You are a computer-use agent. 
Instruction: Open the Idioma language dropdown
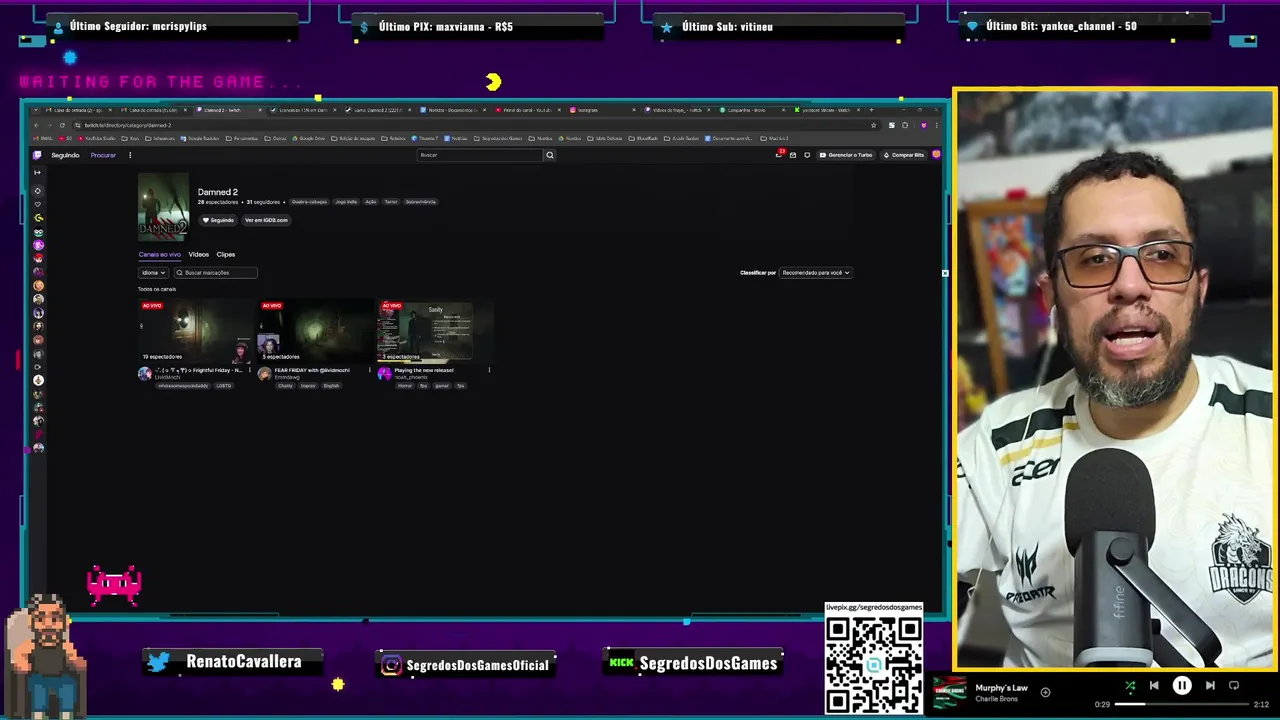coord(152,272)
